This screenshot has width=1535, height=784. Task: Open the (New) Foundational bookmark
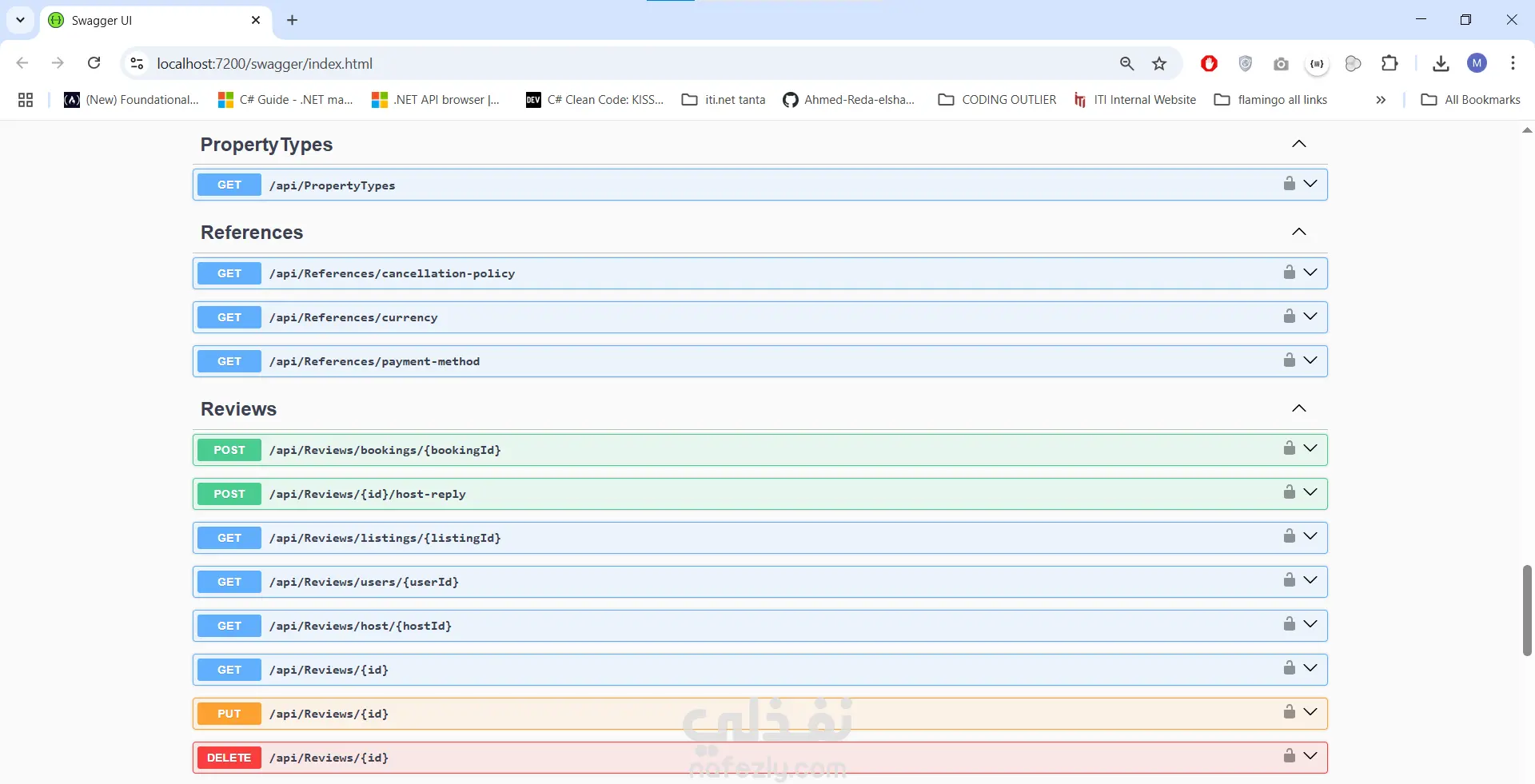[x=131, y=100]
